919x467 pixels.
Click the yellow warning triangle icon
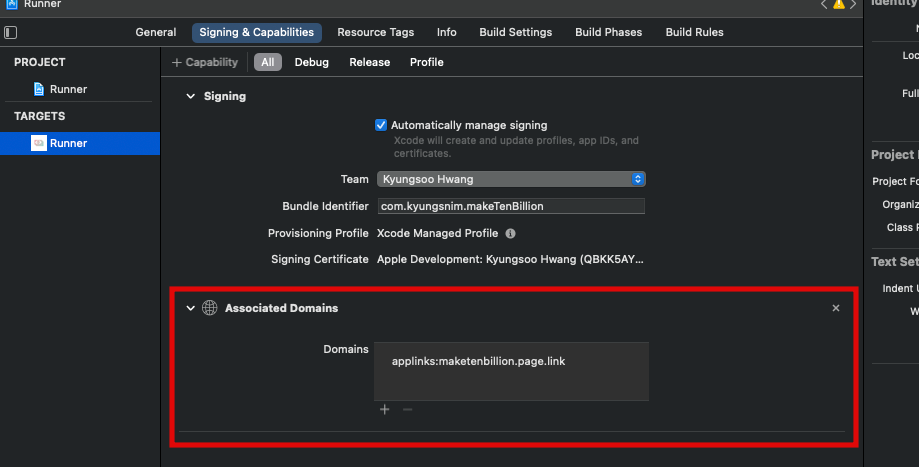pyautogui.click(x=839, y=4)
